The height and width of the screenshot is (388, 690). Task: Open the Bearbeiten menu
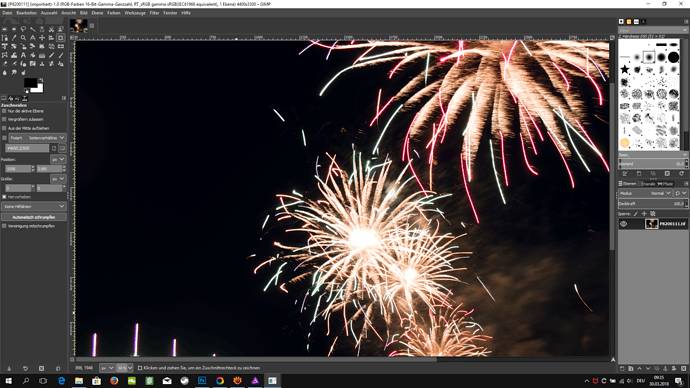pos(26,13)
